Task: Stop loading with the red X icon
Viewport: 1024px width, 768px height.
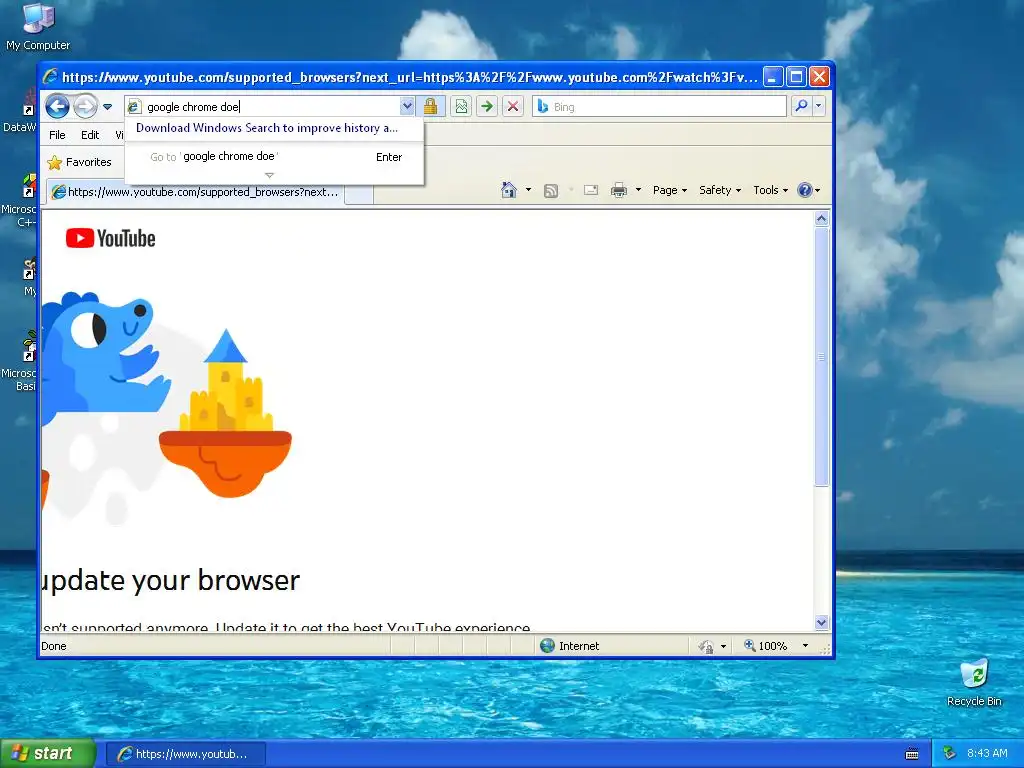Action: coord(513,106)
